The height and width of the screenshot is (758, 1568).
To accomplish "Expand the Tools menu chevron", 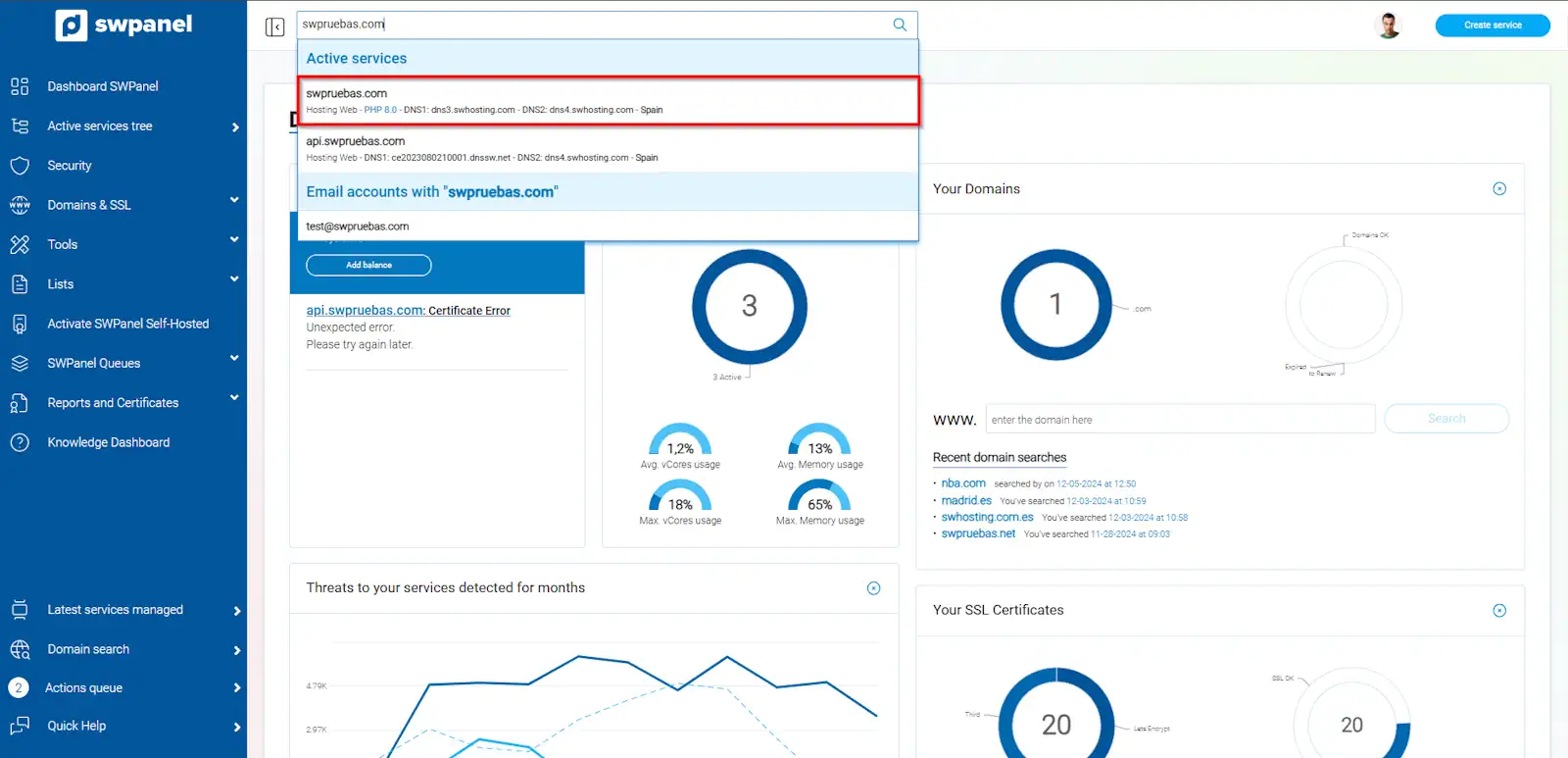I will coord(234,239).
